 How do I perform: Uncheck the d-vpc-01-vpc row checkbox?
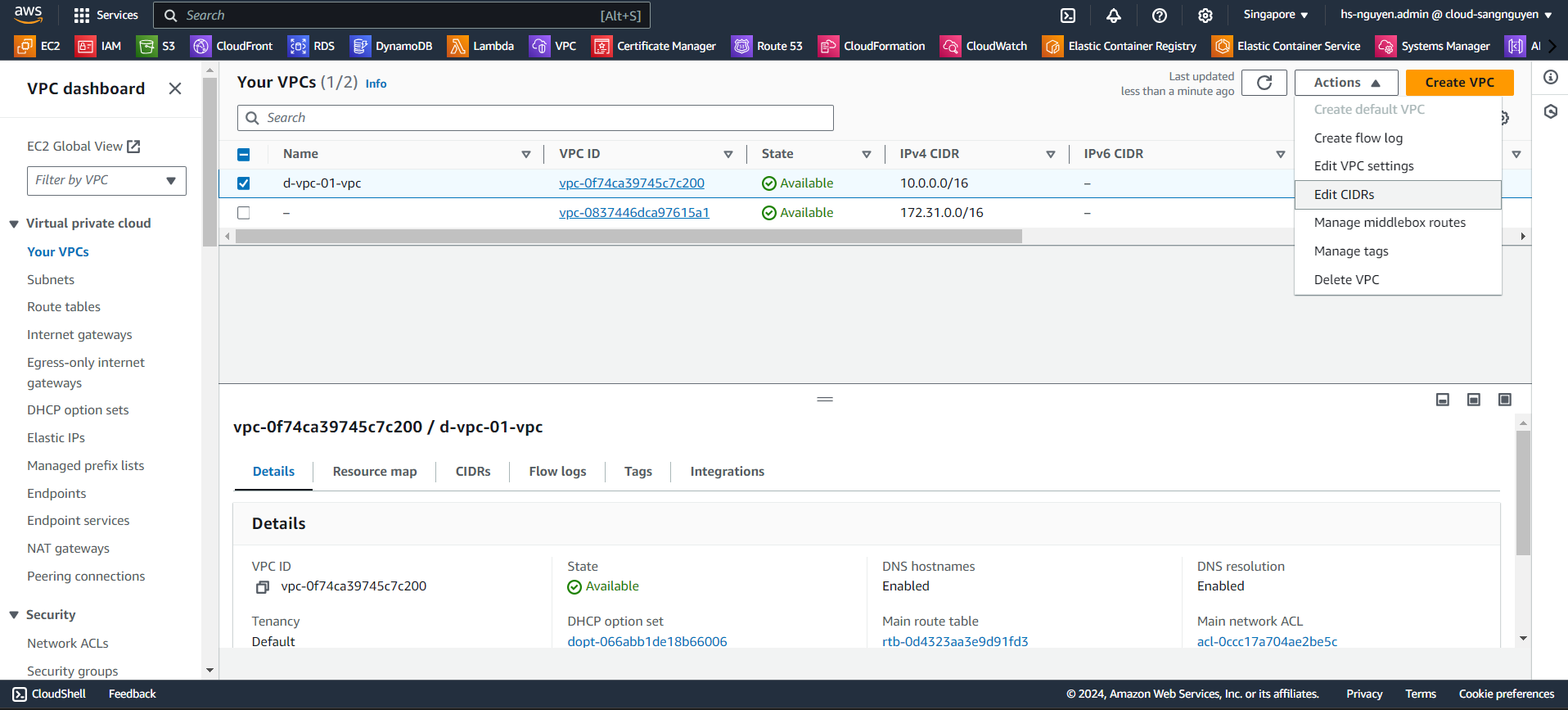[243, 183]
